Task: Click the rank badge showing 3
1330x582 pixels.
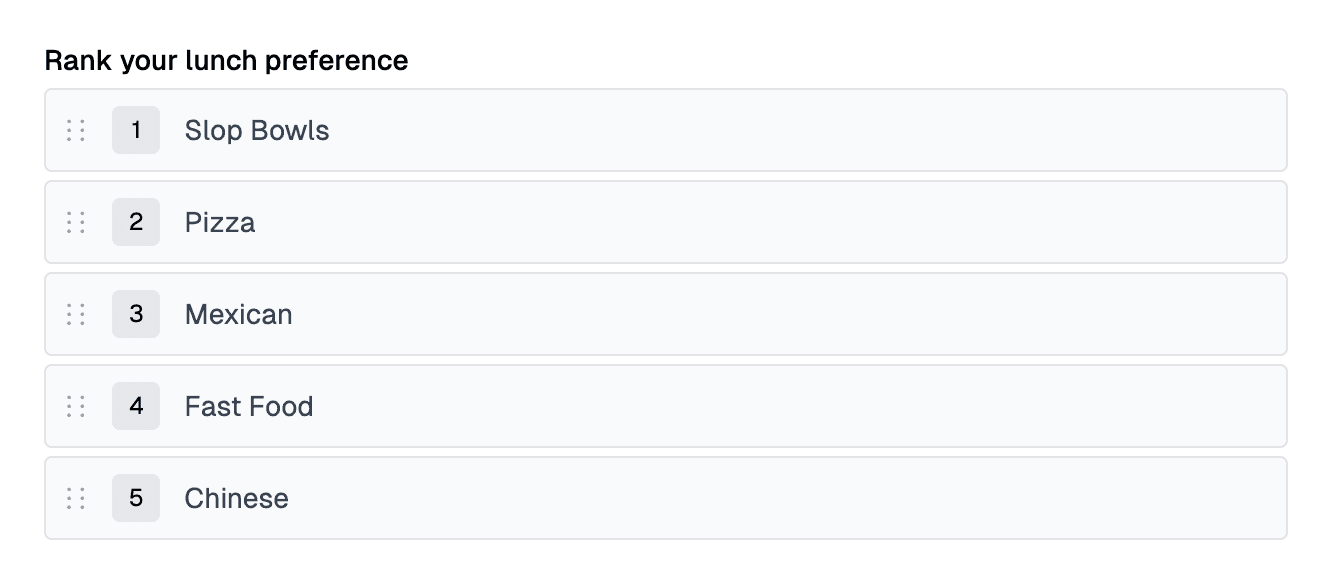Action: [135, 314]
